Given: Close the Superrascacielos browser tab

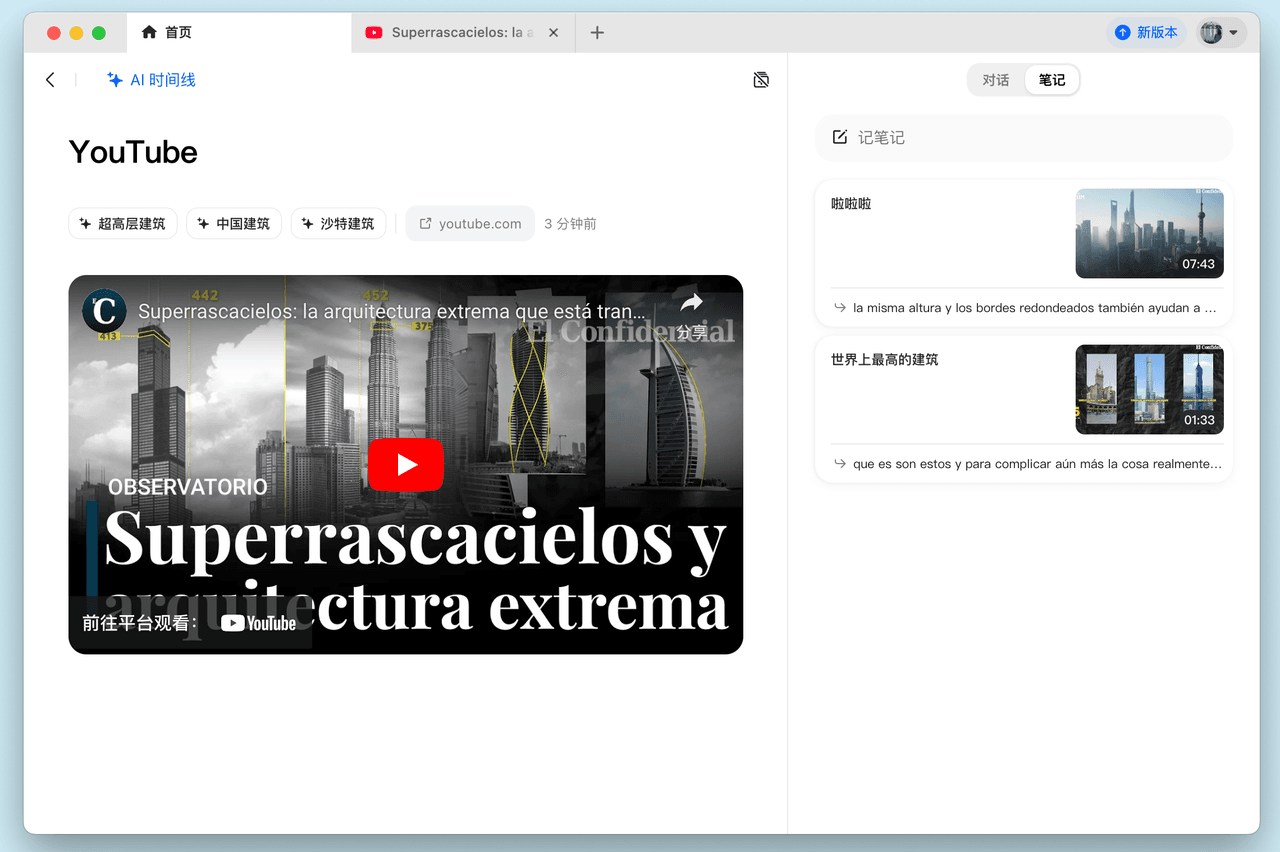Looking at the screenshot, I should [x=553, y=32].
